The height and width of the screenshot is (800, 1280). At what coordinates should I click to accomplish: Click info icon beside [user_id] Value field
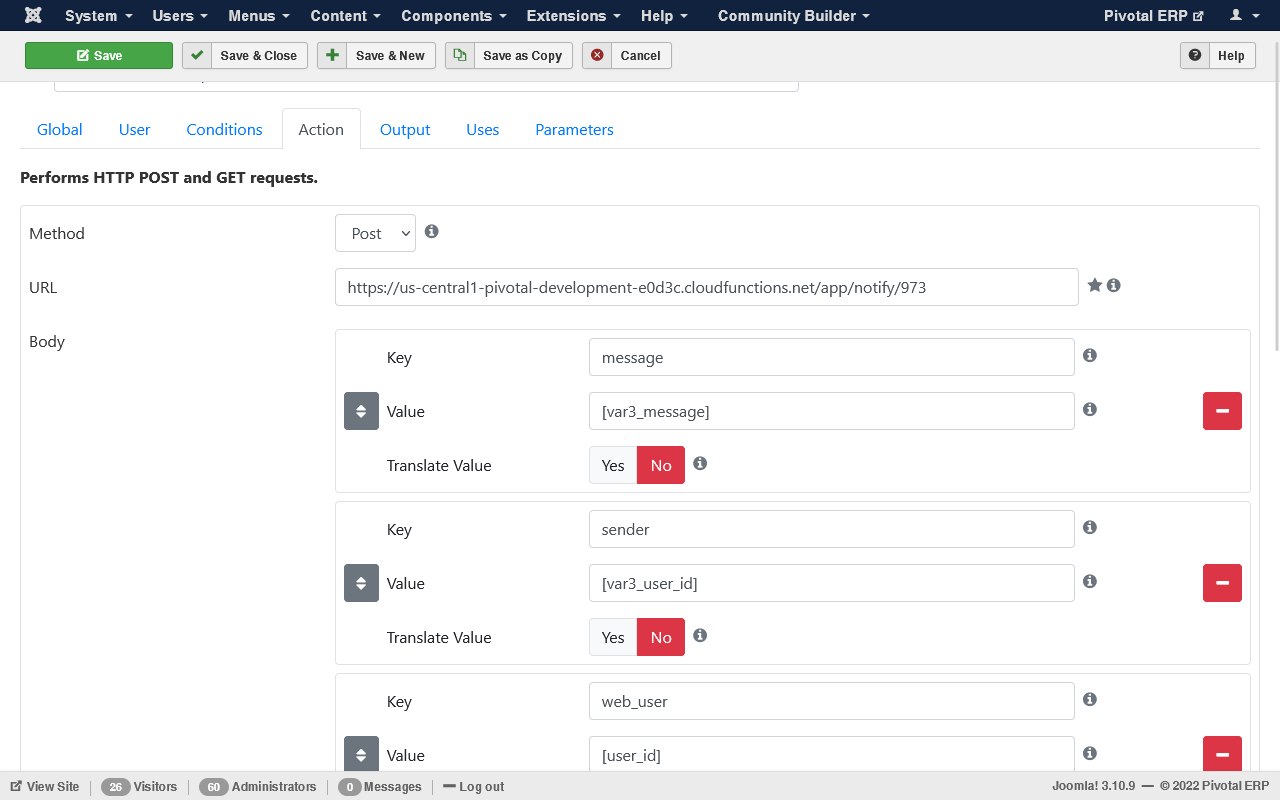click(1090, 753)
